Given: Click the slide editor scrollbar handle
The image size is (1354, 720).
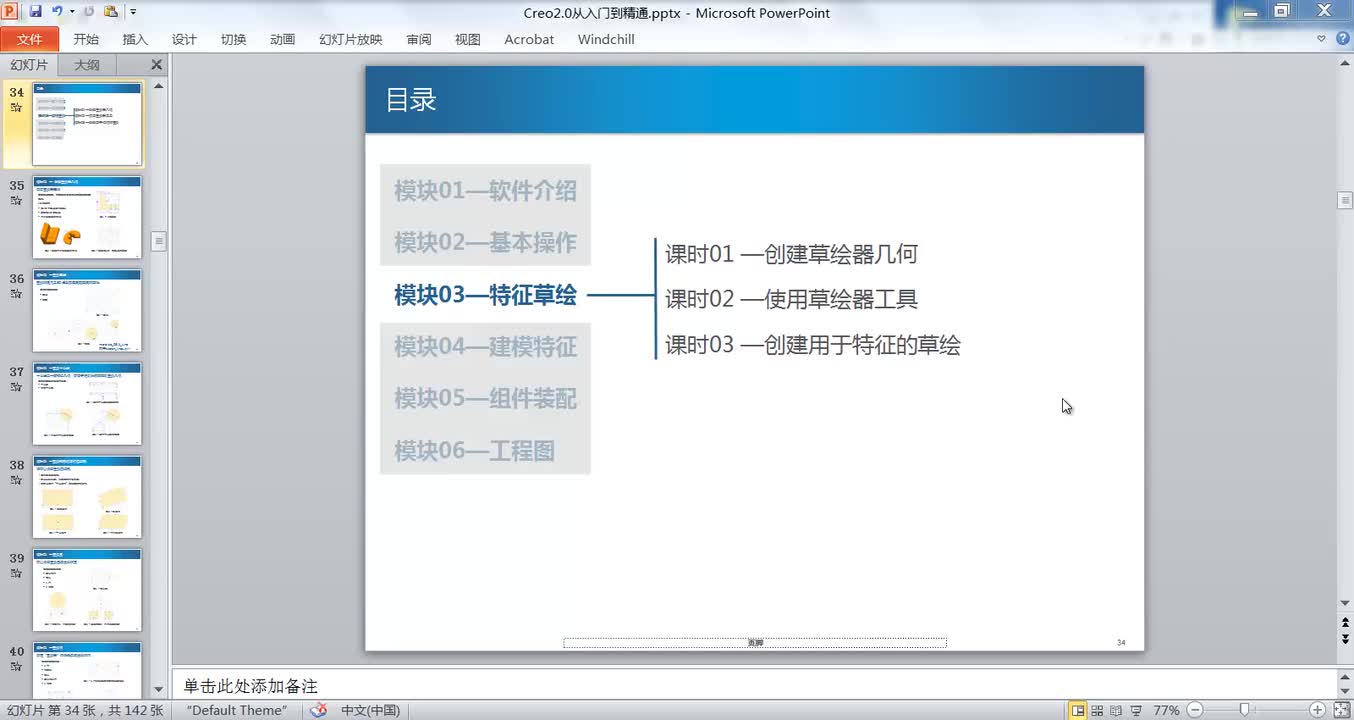Looking at the screenshot, I should (x=1345, y=200).
